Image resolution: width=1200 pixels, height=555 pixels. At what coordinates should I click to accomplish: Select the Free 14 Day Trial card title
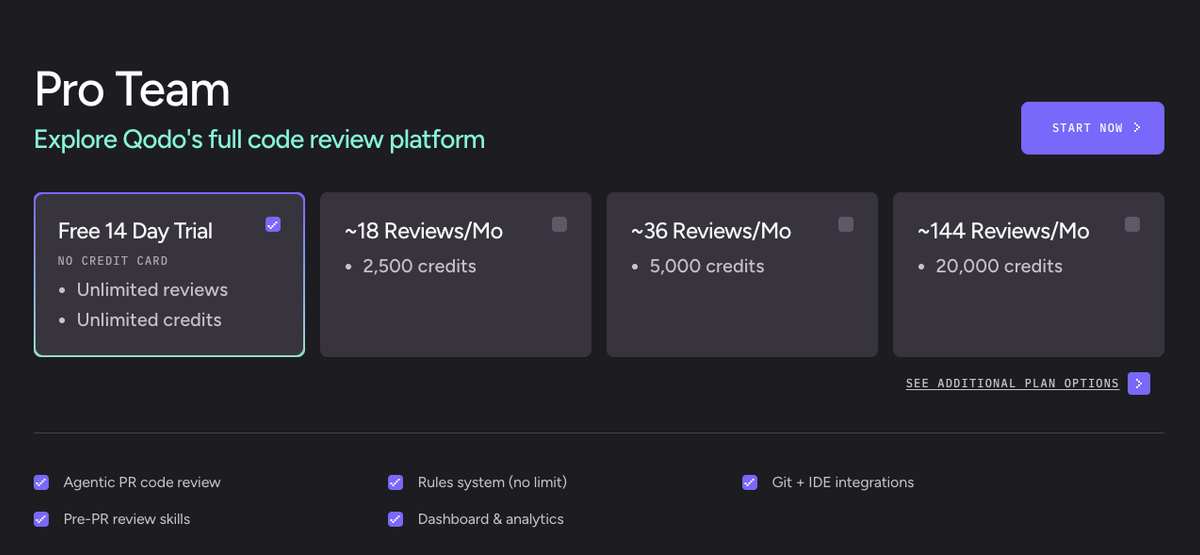click(x=135, y=231)
